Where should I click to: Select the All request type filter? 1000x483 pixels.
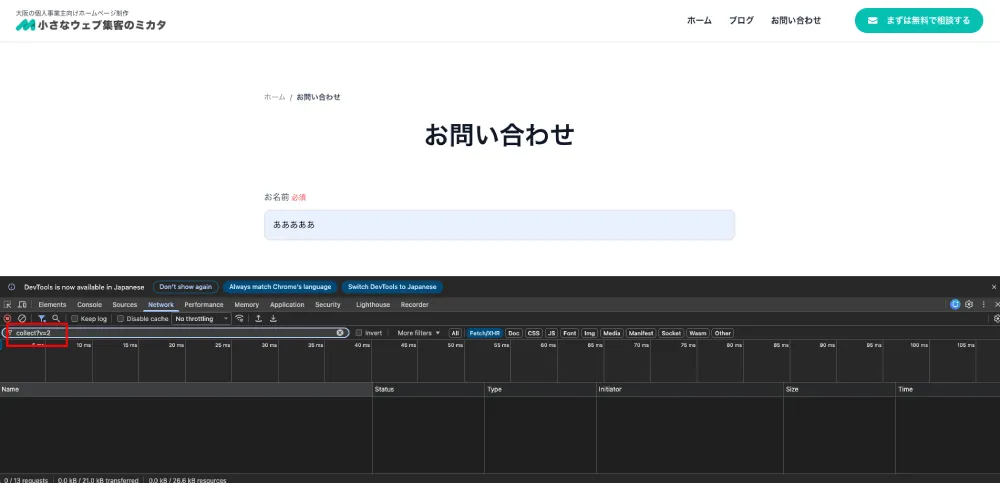click(455, 333)
